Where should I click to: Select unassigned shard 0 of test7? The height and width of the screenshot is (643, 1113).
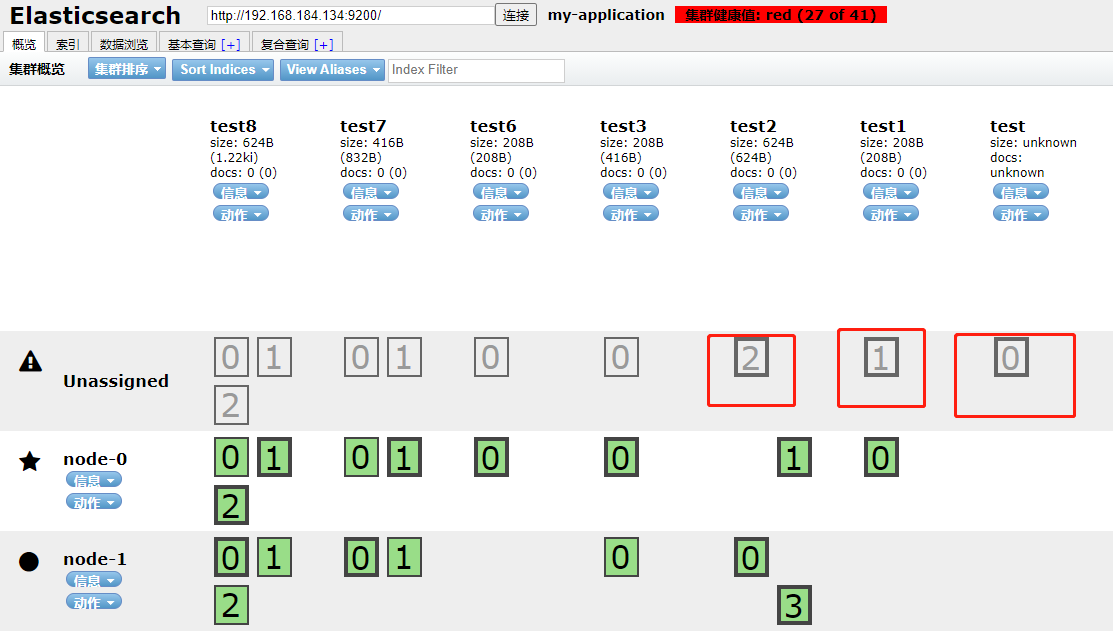point(361,357)
